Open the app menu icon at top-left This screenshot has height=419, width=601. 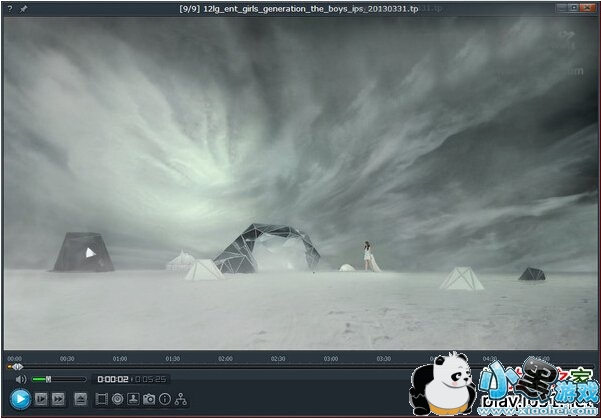(x=9, y=8)
